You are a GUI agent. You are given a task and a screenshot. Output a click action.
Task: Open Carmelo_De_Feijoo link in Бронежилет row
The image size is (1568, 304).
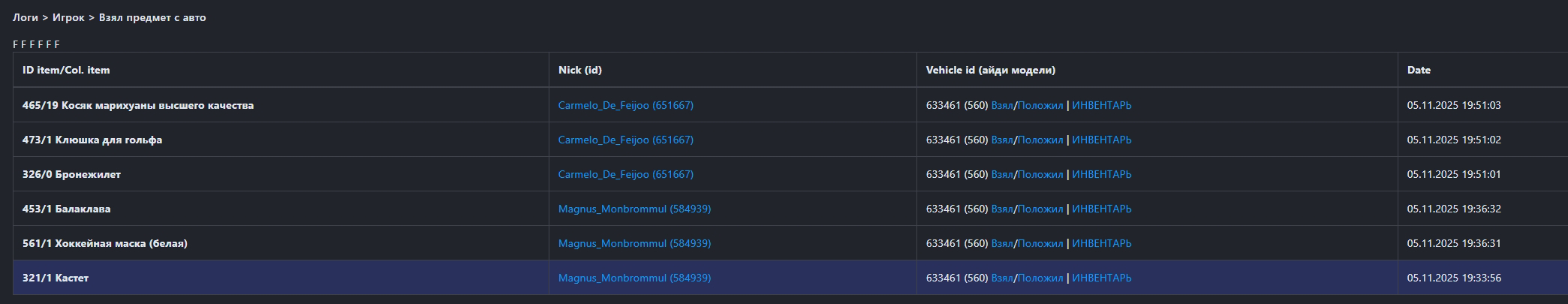625,174
